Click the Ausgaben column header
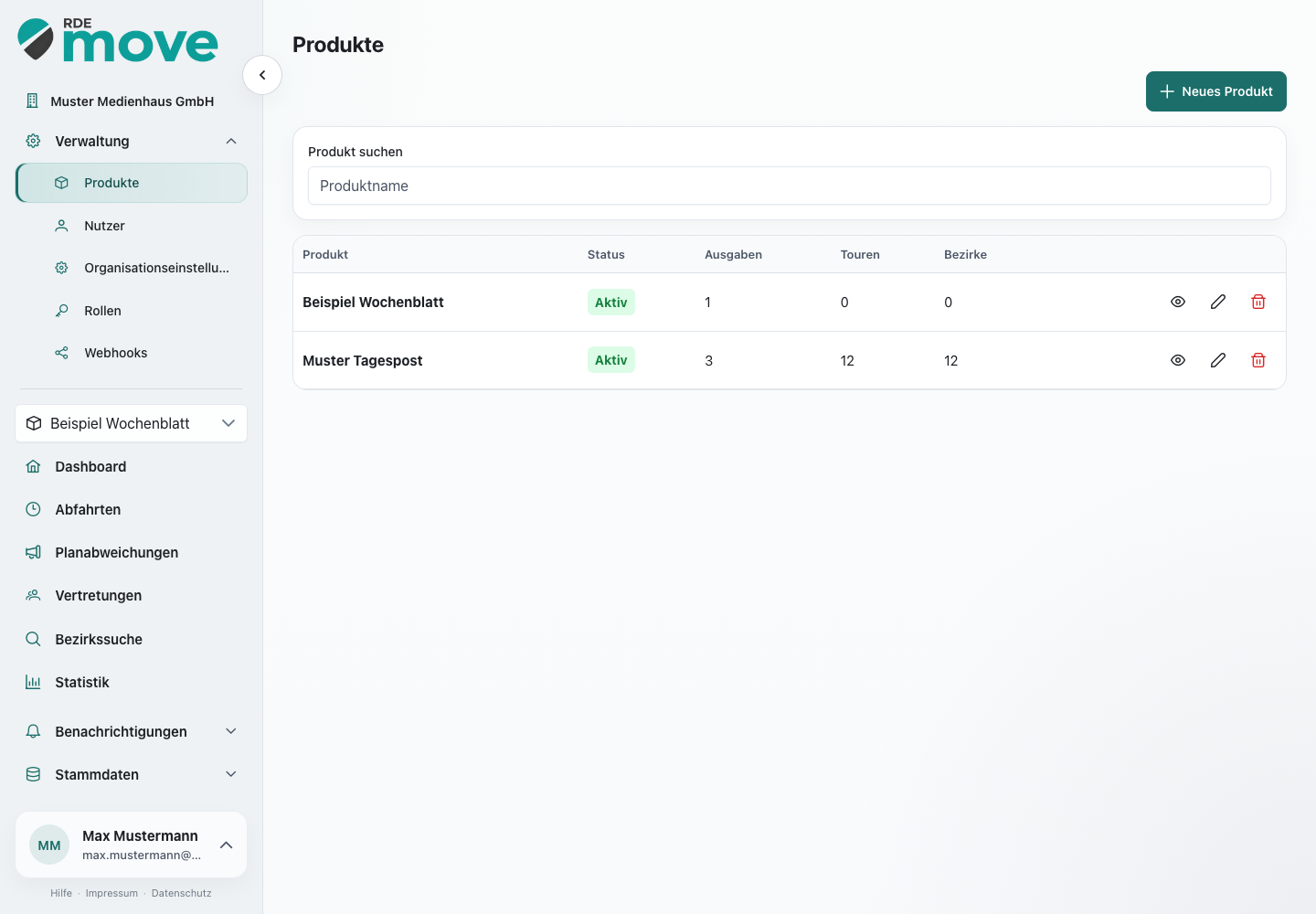Viewport: 1316px width, 914px height. coord(733,255)
